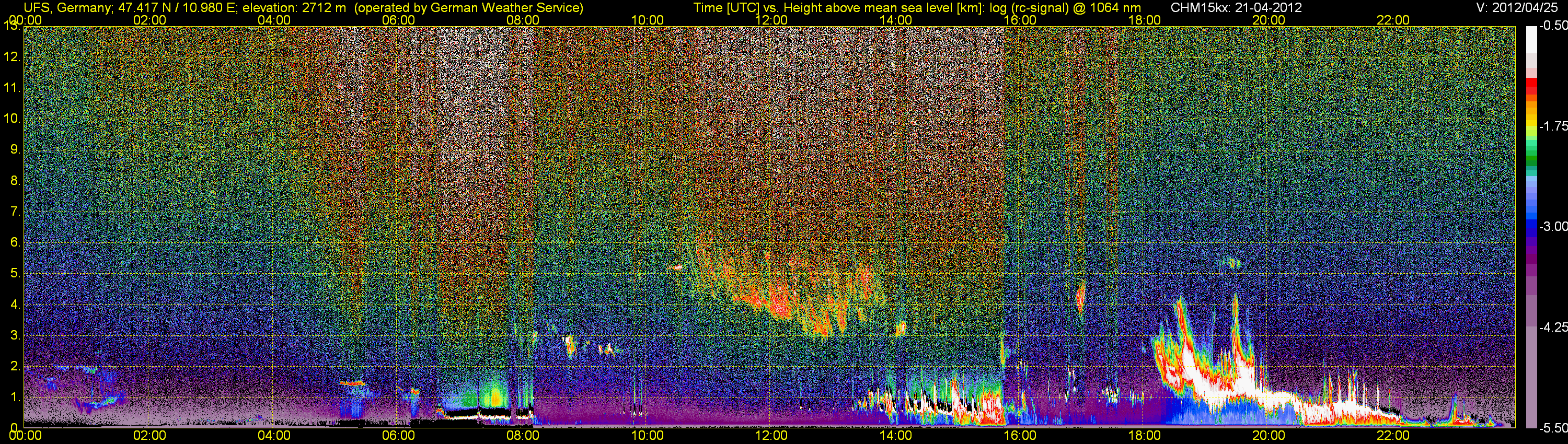Click the 06:00 label on the top time axis

(398, 20)
